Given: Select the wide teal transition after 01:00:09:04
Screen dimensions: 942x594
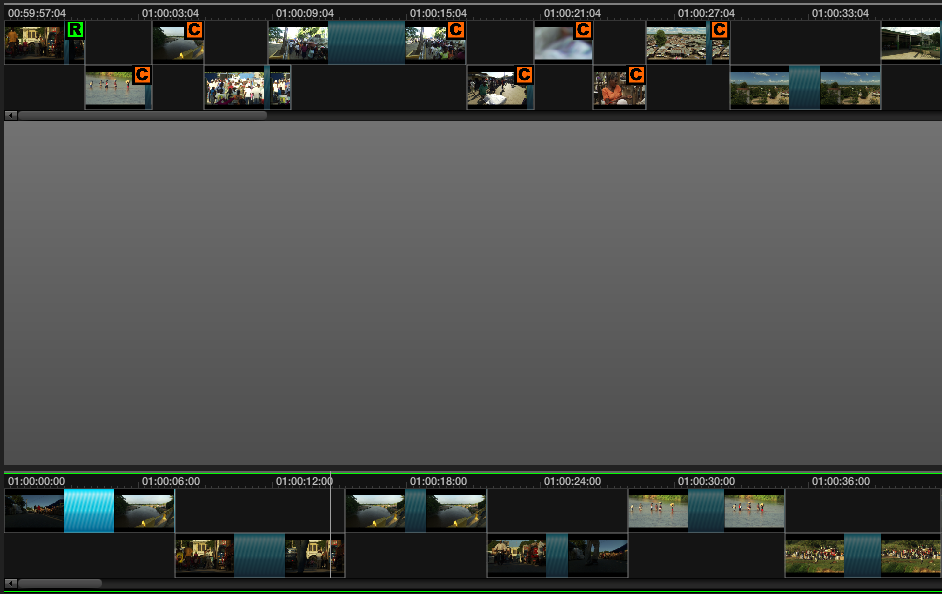Looking at the screenshot, I should point(366,43).
